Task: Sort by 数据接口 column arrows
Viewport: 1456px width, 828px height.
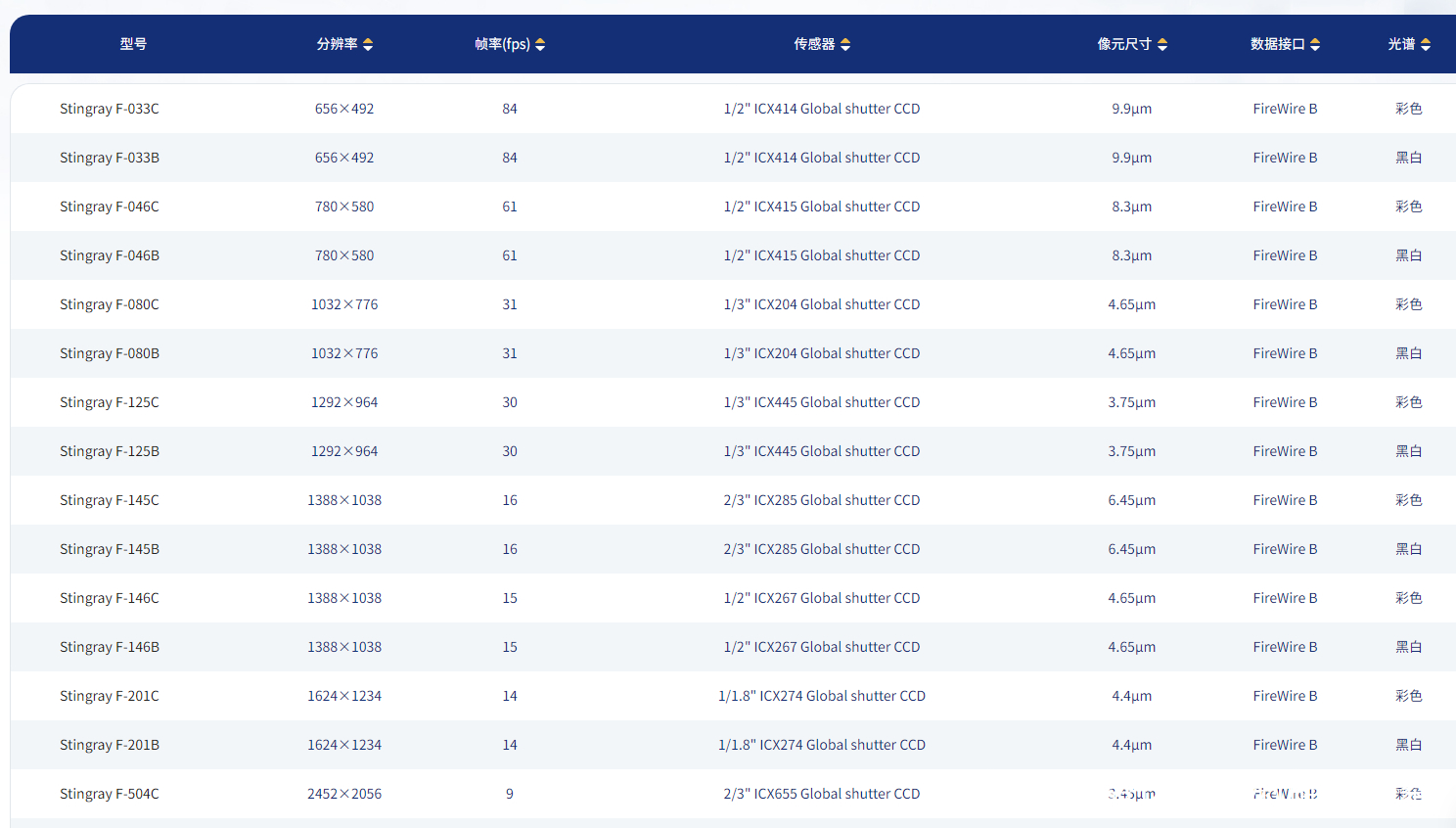Action: [x=1315, y=44]
